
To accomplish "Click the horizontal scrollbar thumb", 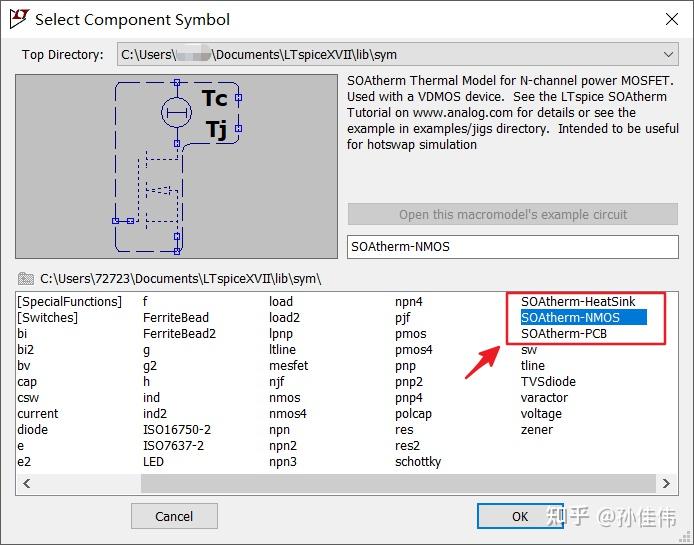I will click(398, 483).
